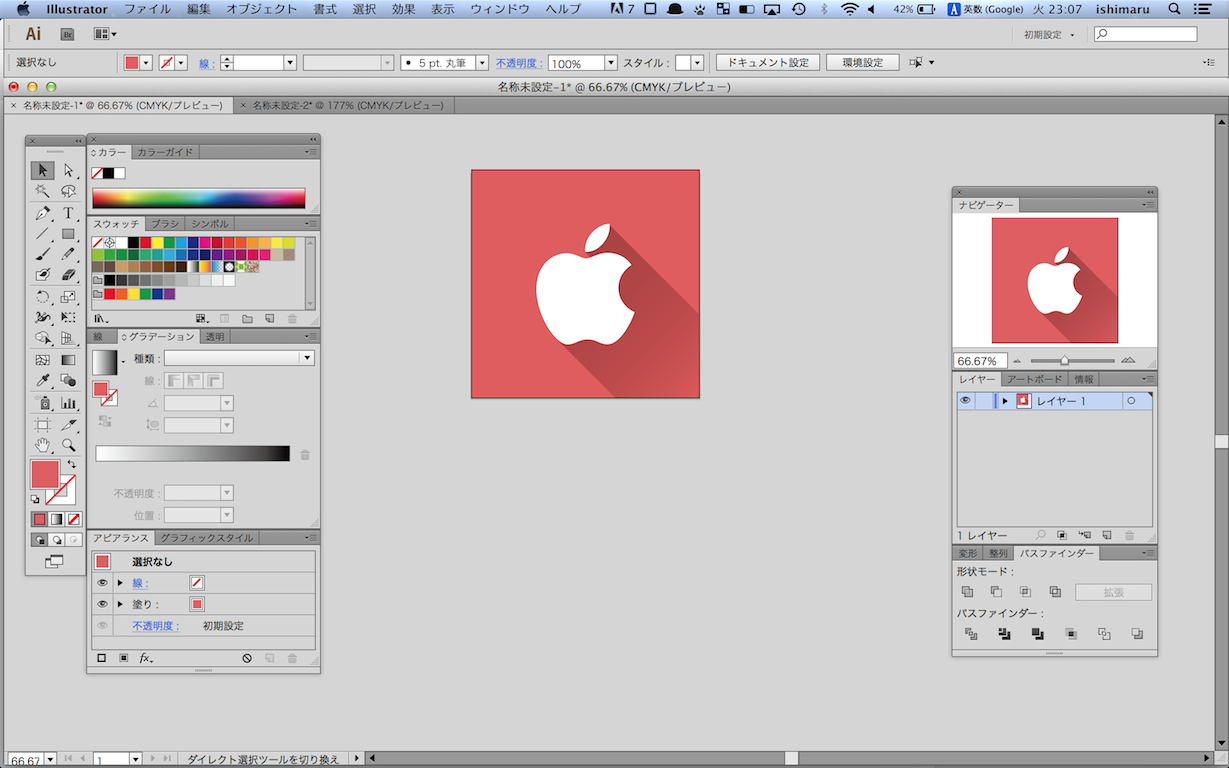This screenshot has width=1229, height=768.
Task: Select the Selection (black arrow) tool
Action: coord(42,170)
